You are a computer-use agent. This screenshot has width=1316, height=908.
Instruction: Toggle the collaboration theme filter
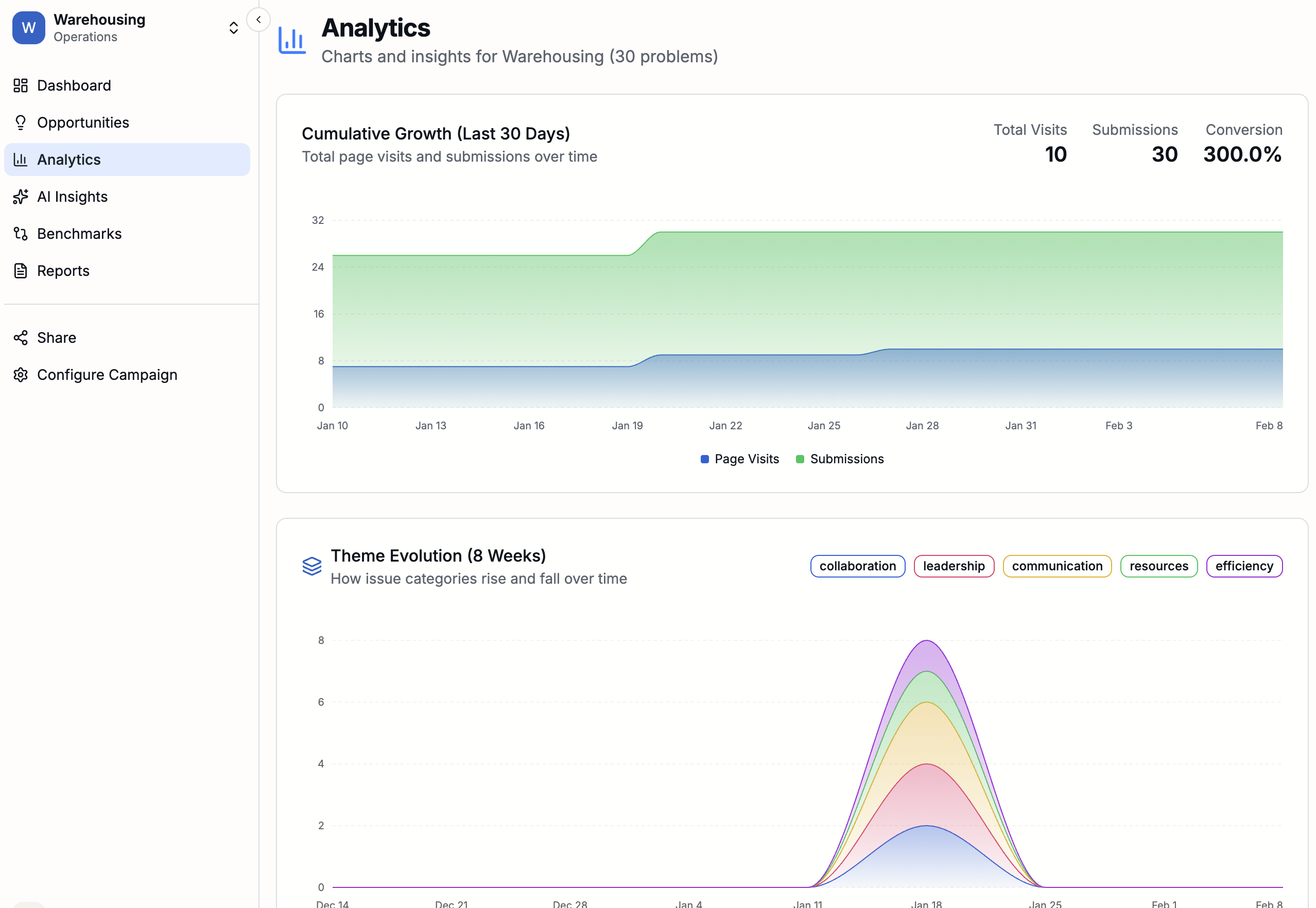[x=857, y=566]
